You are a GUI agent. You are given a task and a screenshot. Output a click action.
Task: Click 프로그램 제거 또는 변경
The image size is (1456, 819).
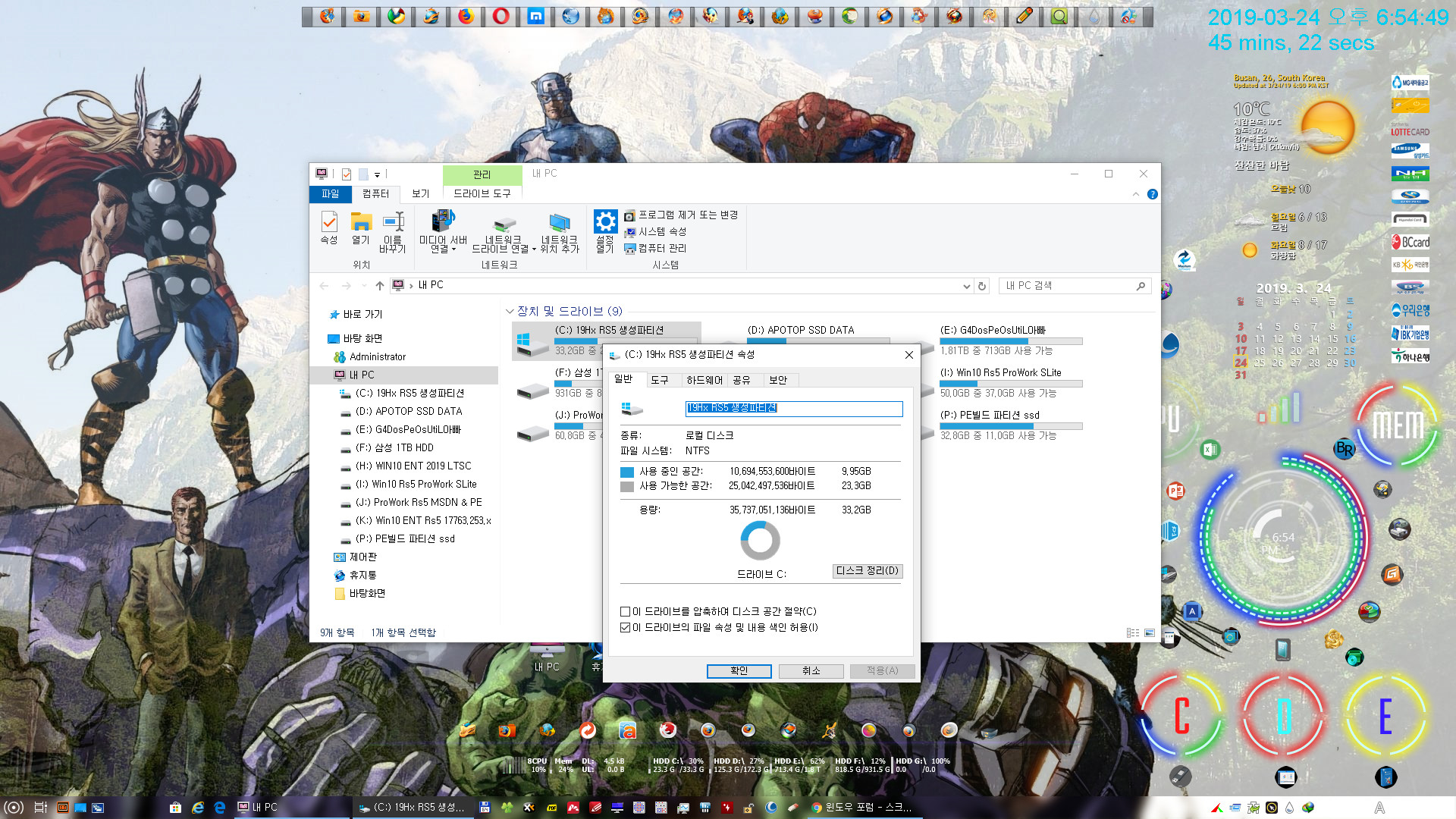tap(681, 215)
